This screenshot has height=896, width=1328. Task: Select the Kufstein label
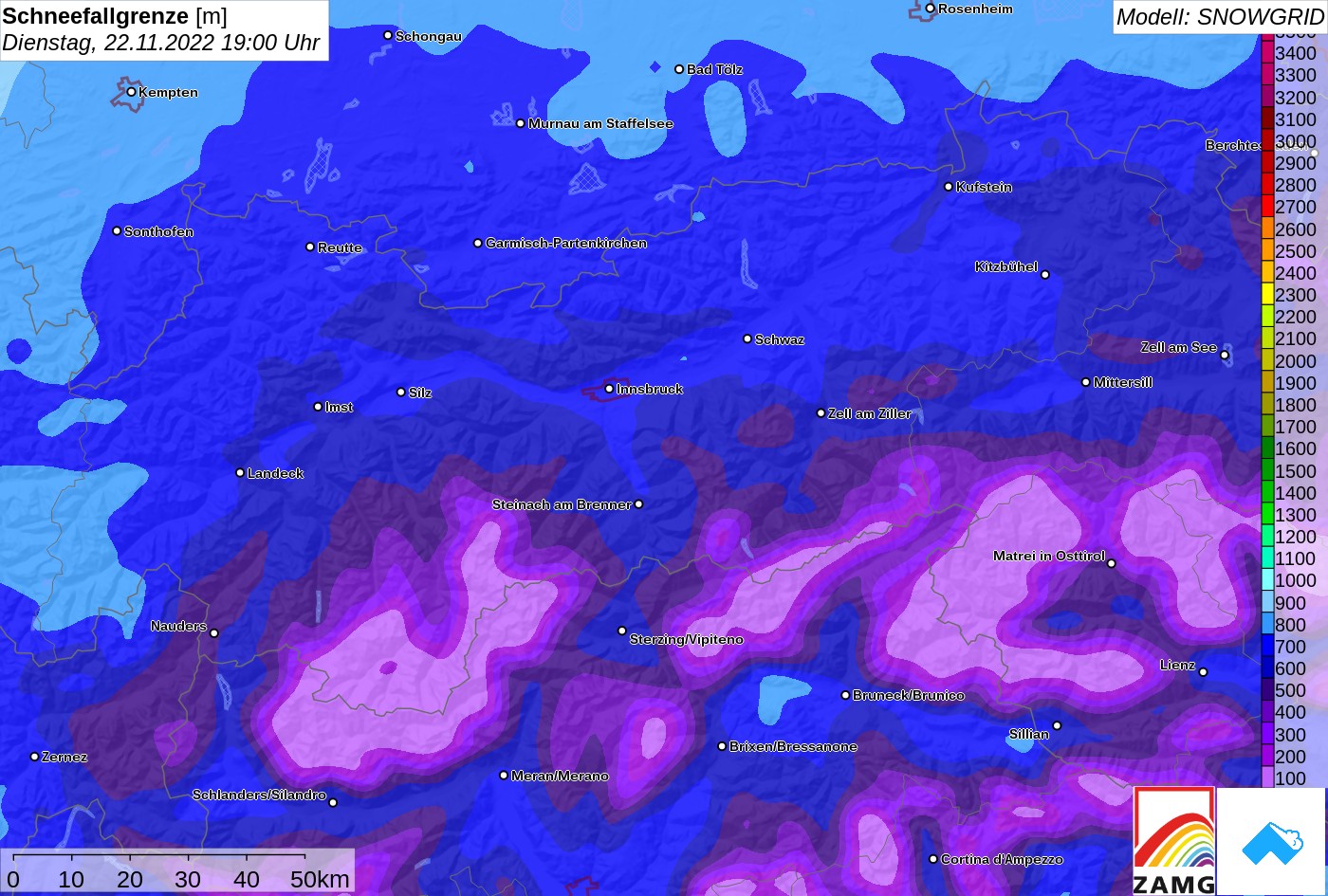(985, 187)
